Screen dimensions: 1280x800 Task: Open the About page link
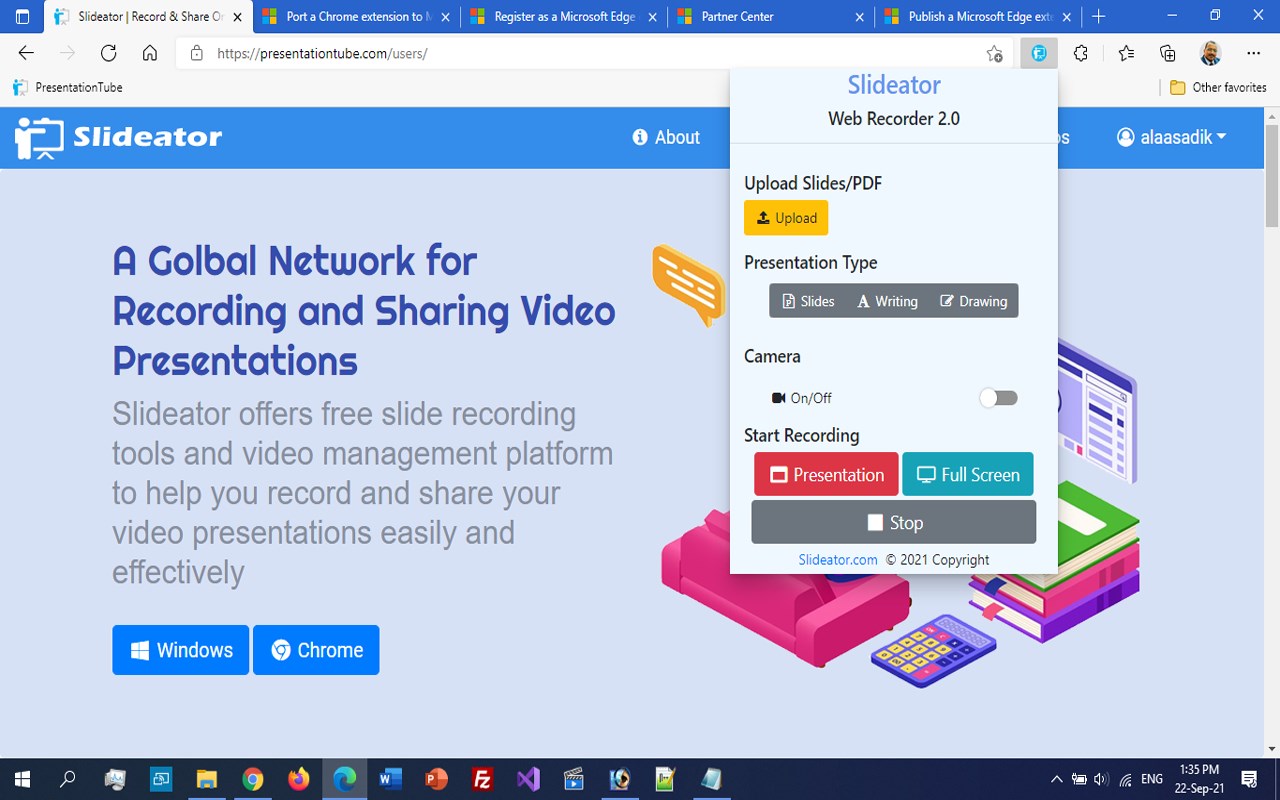[666, 138]
